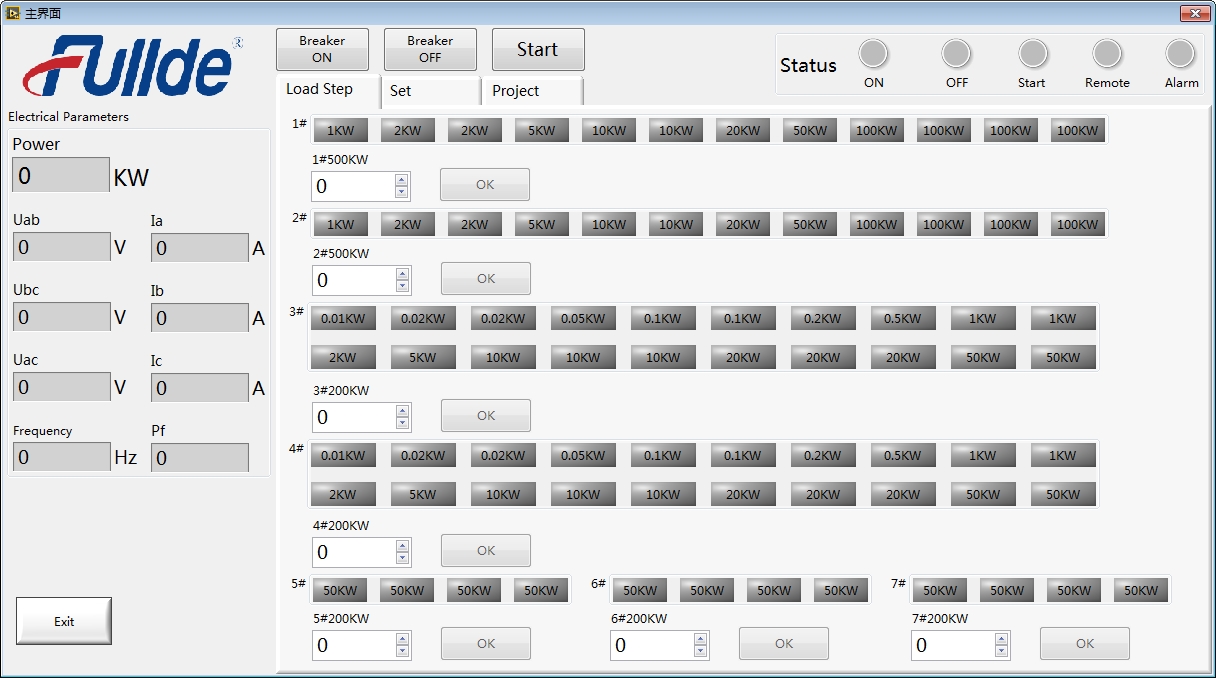
Task: Decrease the 4#200KW value by one step
Action: point(403,558)
